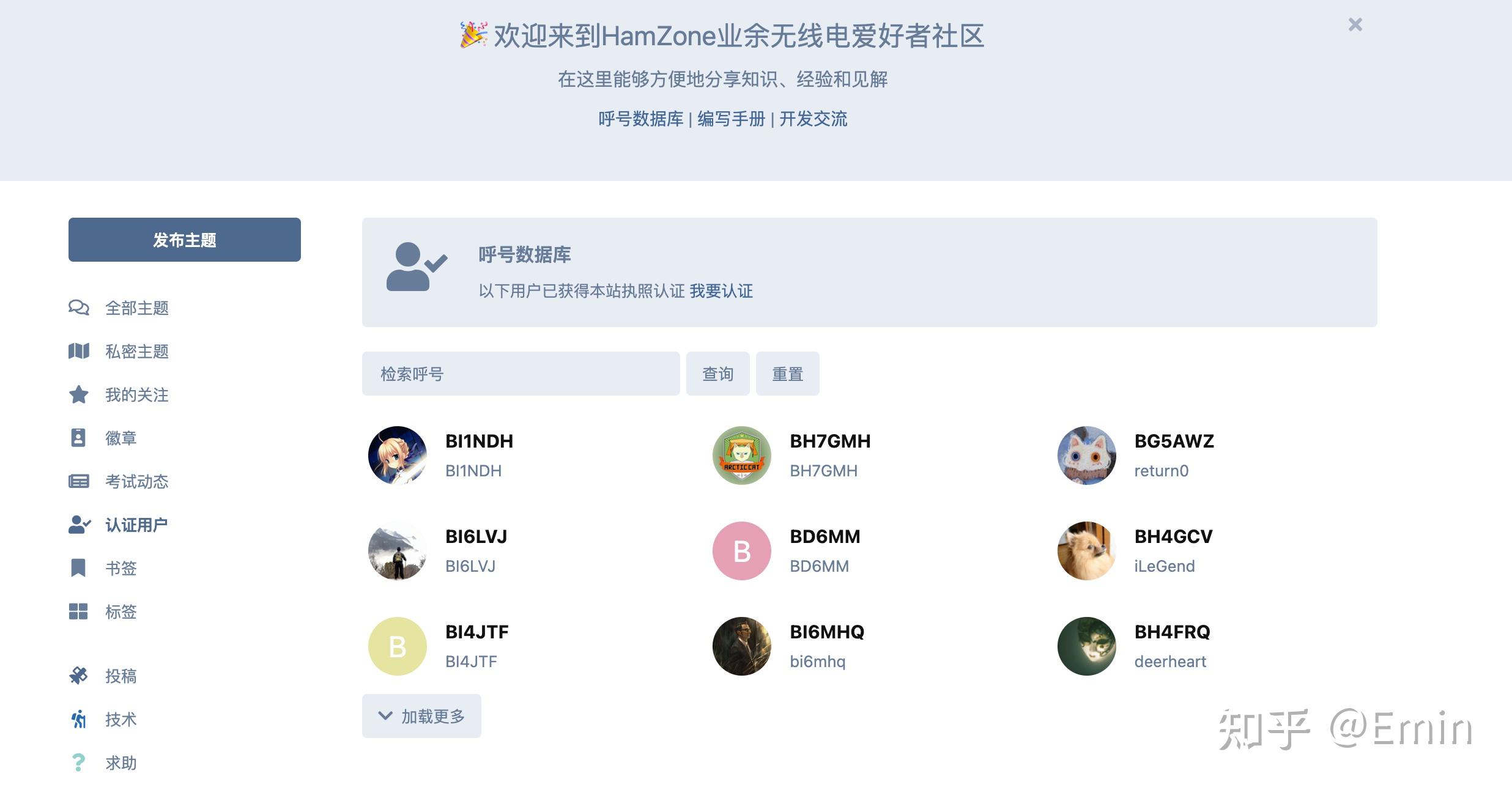Dismiss the welcome banner with the X
Image resolution: width=1512 pixels, height=790 pixels.
1355,24
